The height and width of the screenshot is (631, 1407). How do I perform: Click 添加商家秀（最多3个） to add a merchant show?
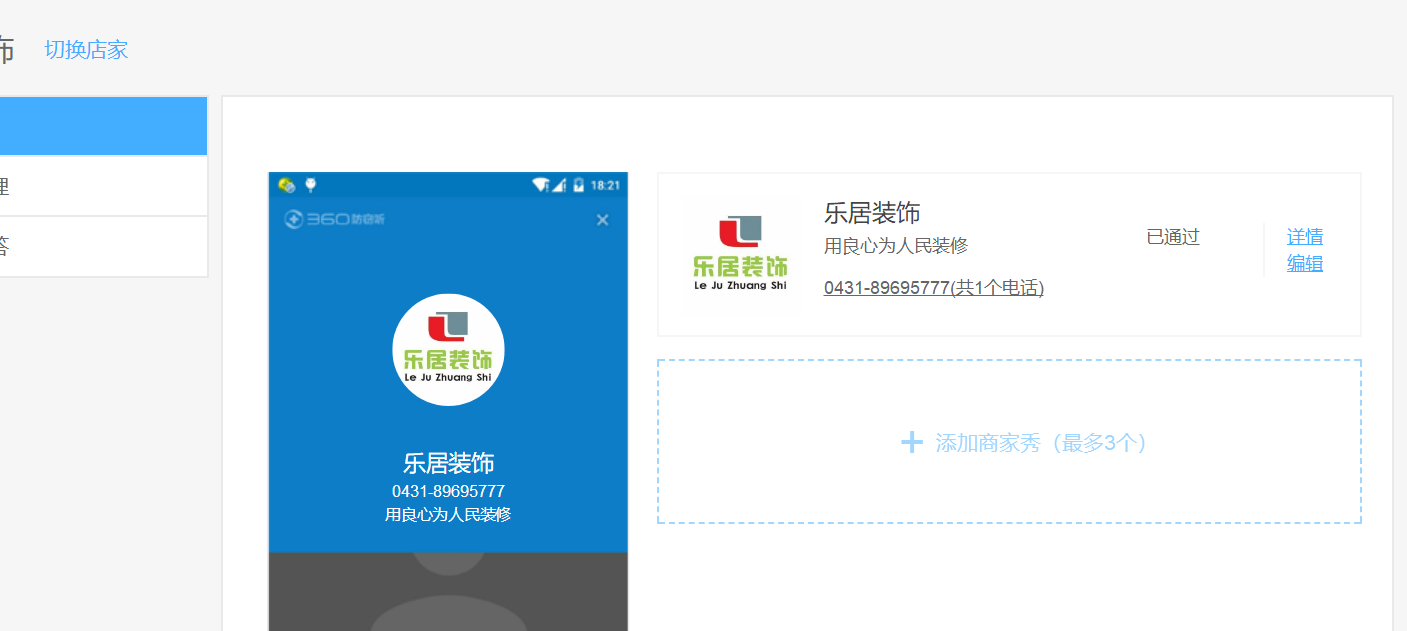(1009, 442)
